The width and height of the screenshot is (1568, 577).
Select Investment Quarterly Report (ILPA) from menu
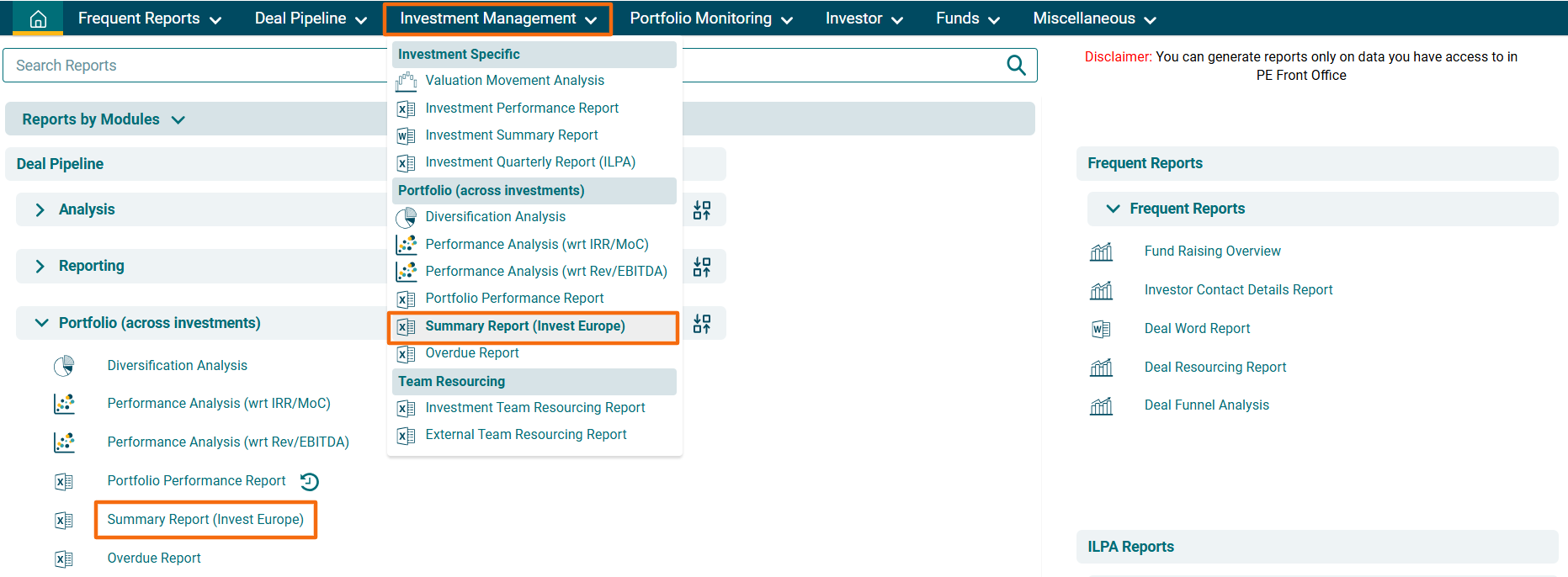point(529,162)
